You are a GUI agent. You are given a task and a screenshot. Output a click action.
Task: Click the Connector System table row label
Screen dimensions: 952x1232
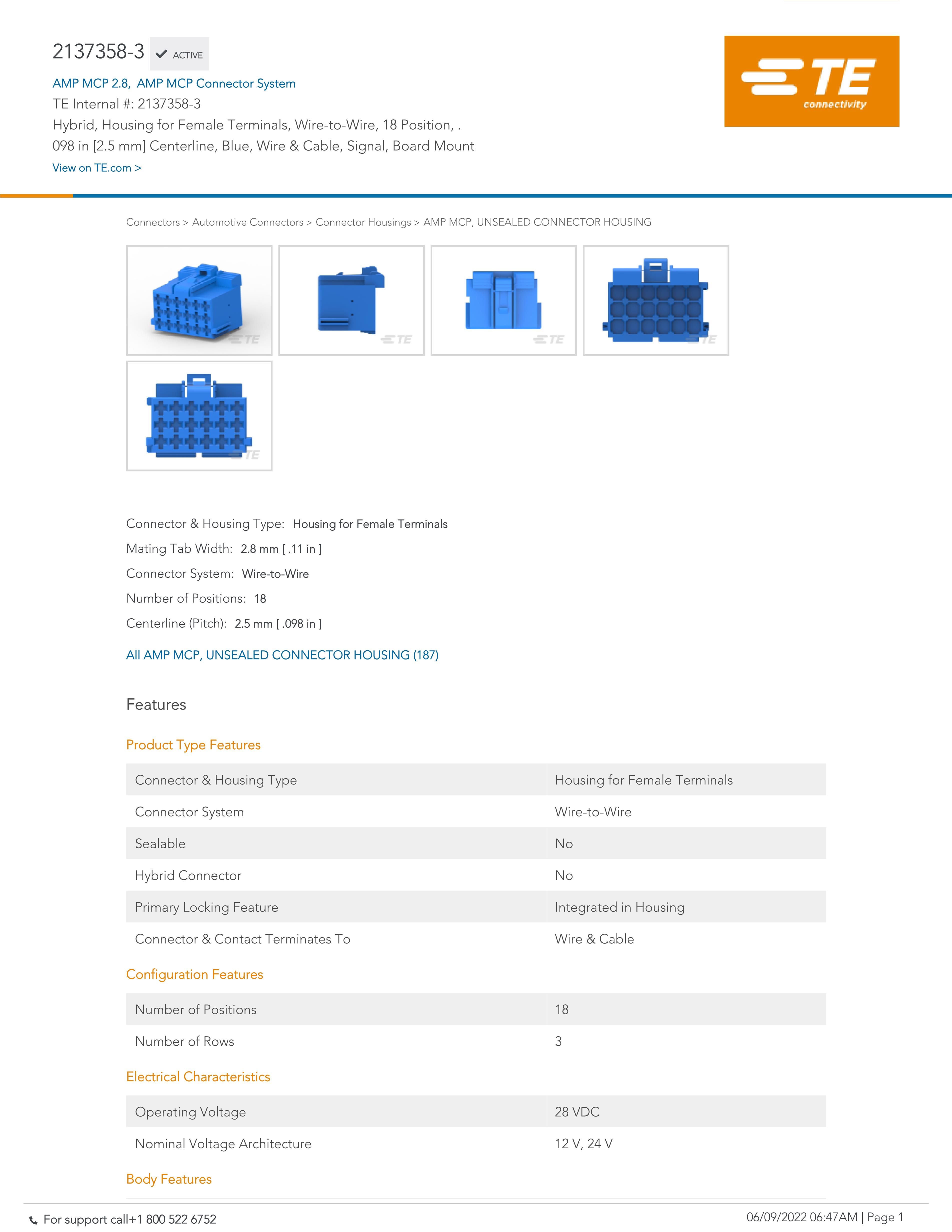(189, 812)
